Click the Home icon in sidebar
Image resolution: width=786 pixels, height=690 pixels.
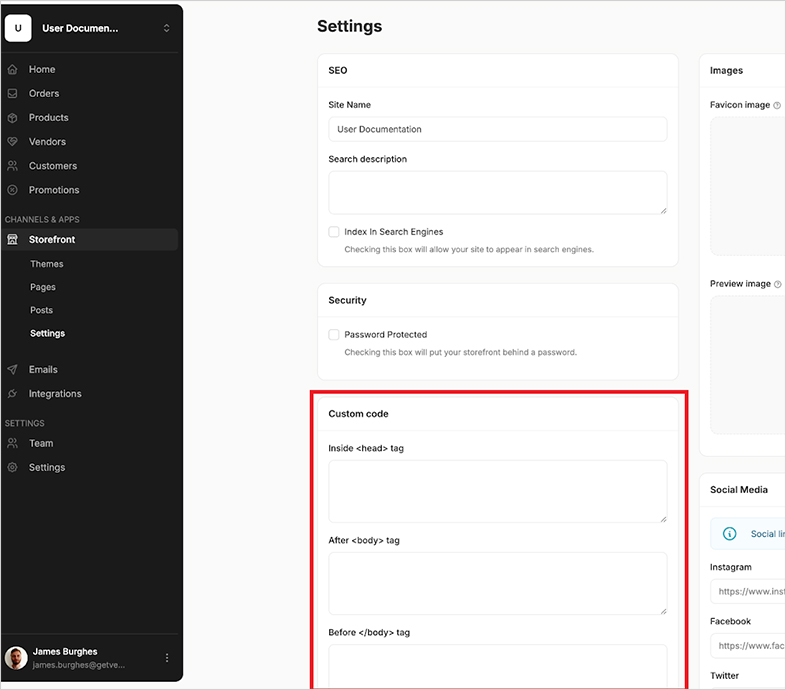13,69
